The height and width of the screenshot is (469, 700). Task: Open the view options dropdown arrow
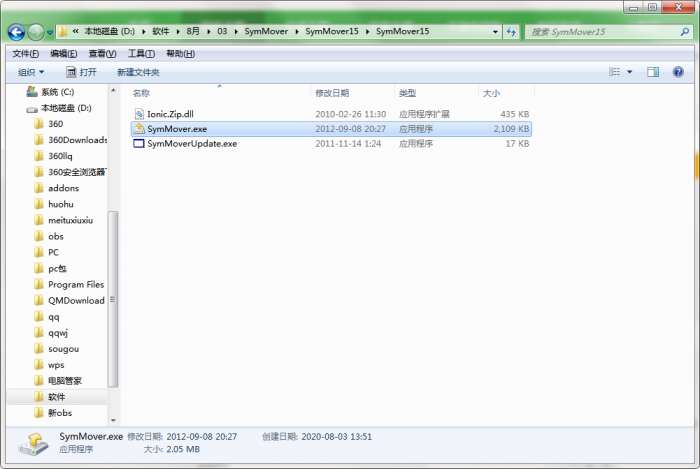pos(629,72)
